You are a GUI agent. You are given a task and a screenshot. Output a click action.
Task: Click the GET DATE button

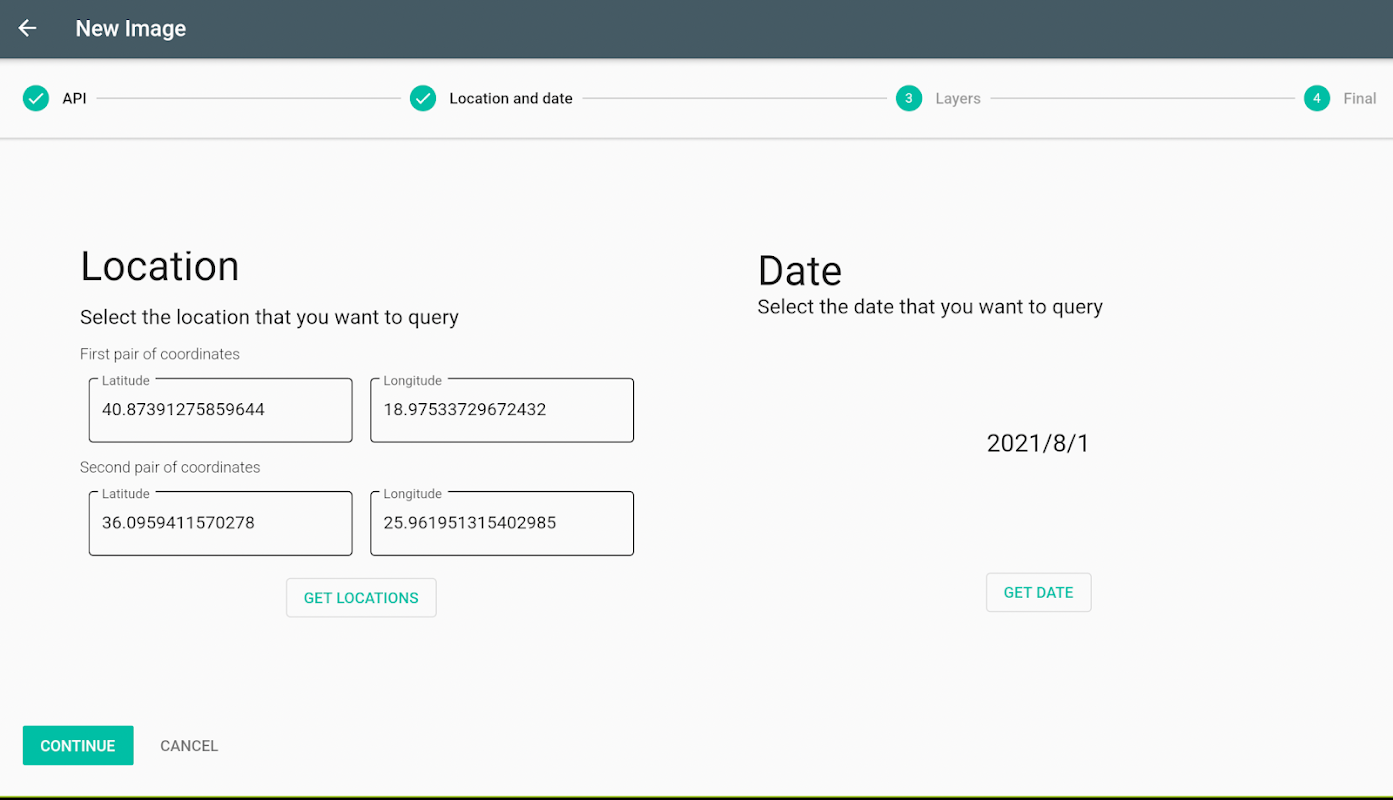point(1038,593)
